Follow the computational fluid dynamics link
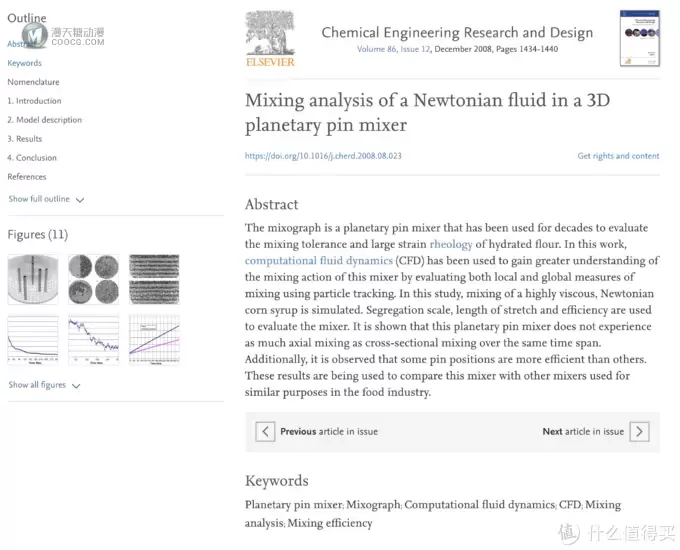The height and width of the screenshot is (550, 680). pyautogui.click(x=318, y=260)
